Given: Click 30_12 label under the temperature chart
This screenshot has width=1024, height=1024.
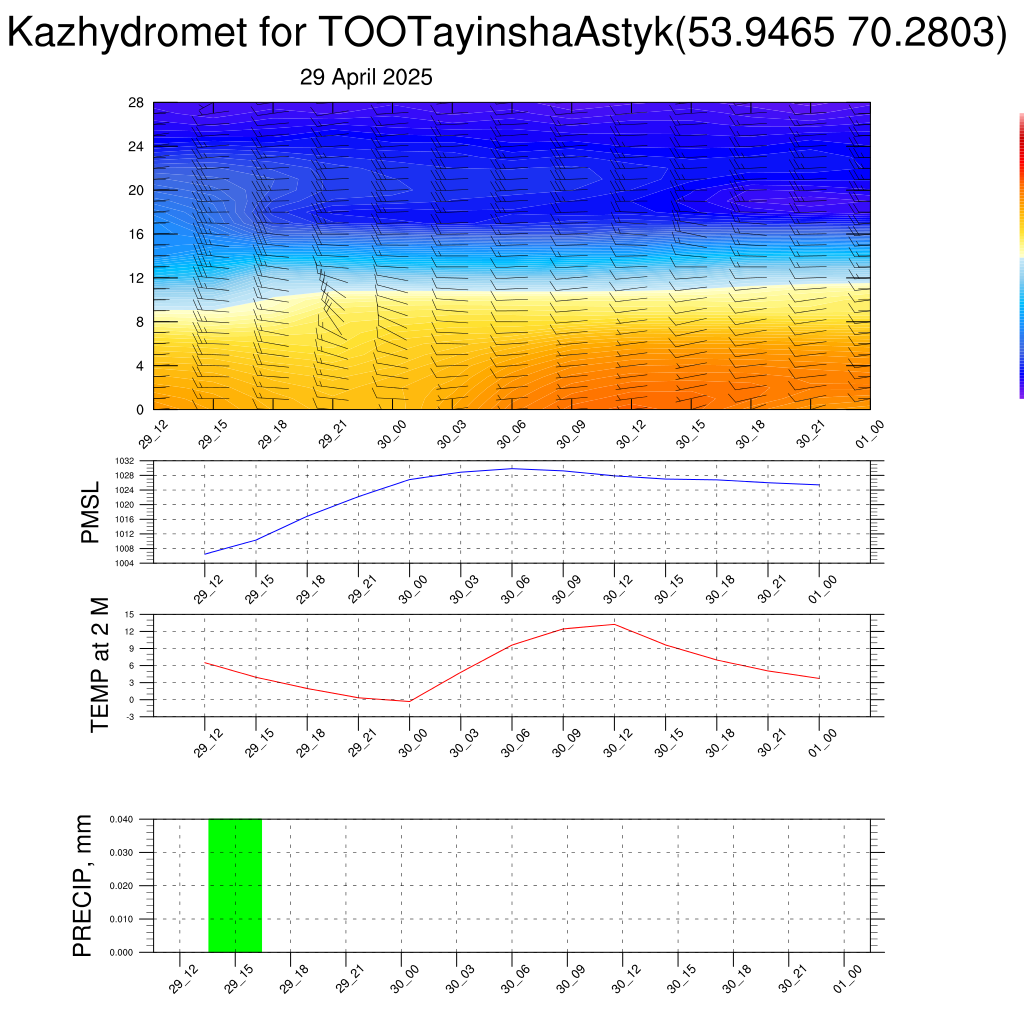Looking at the screenshot, I should (618, 743).
